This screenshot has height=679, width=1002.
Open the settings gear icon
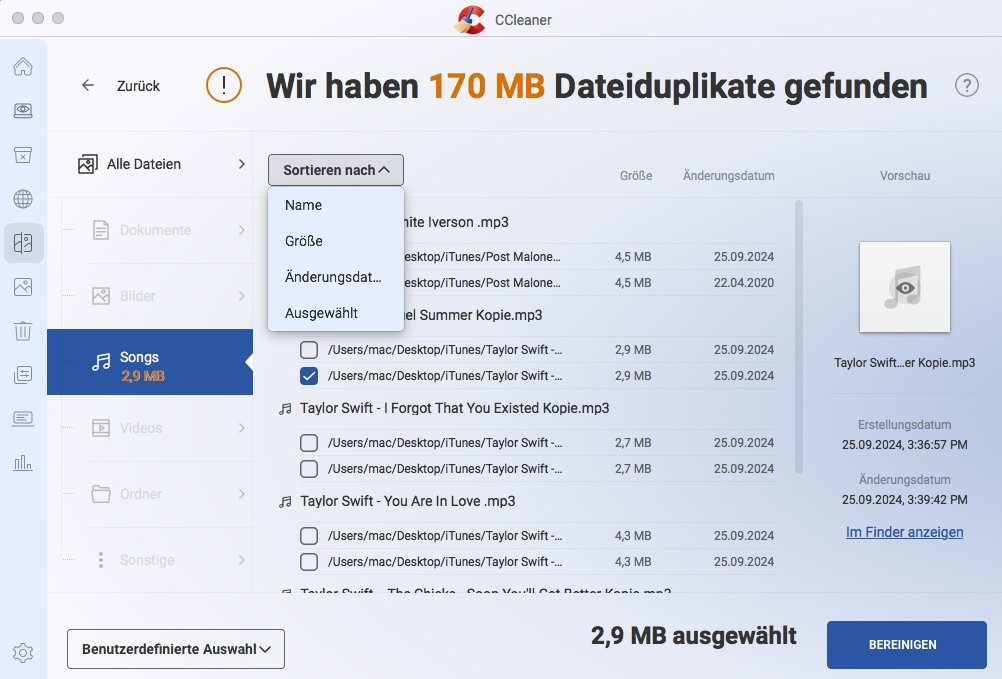pos(23,653)
